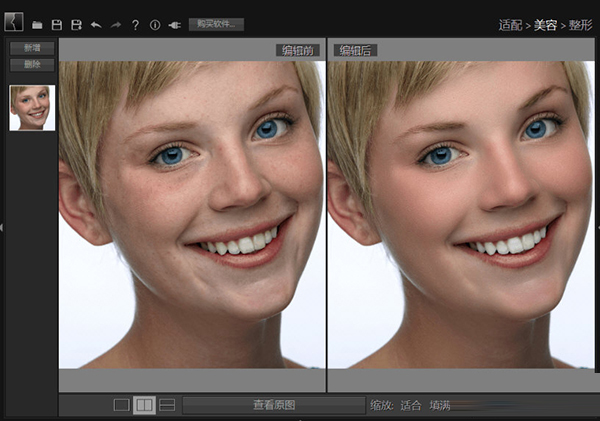Screen dimensions: 600x421
Task: Select the face thumbnail in sidebar
Action: click(x=31, y=107)
